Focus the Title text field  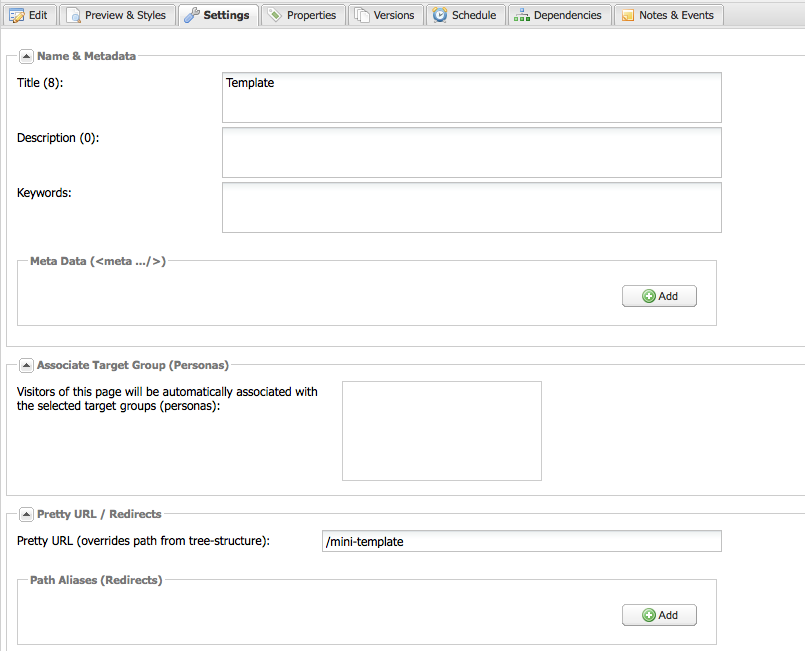click(x=471, y=97)
